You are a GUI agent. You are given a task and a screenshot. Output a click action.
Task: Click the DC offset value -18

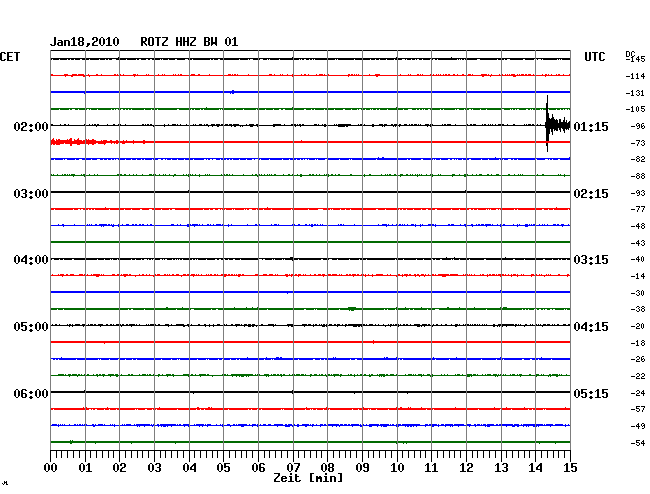[x=638, y=344]
